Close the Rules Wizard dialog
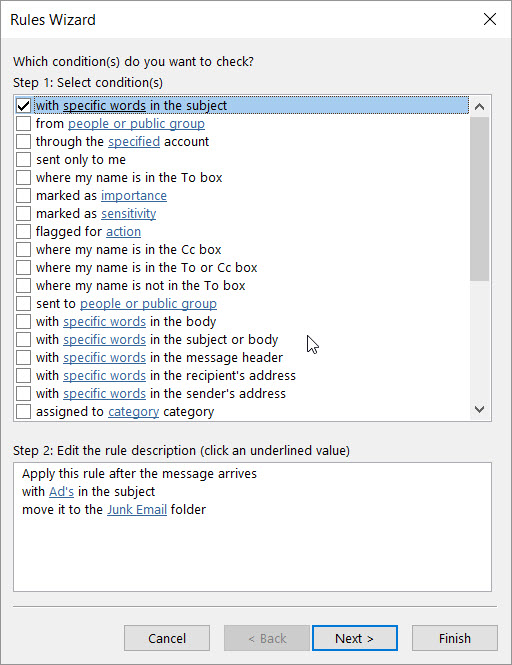The width and height of the screenshot is (512, 665). point(490,19)
